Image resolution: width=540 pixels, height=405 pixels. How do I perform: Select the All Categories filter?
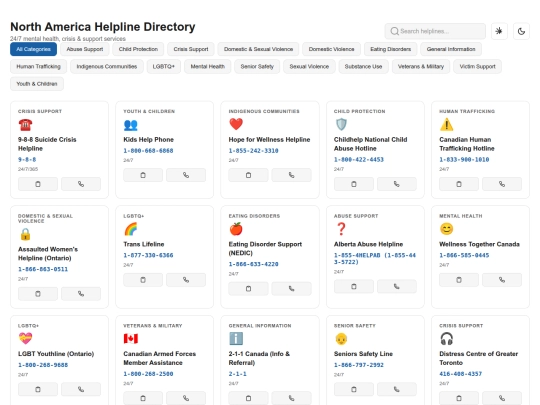click(33, 49)
